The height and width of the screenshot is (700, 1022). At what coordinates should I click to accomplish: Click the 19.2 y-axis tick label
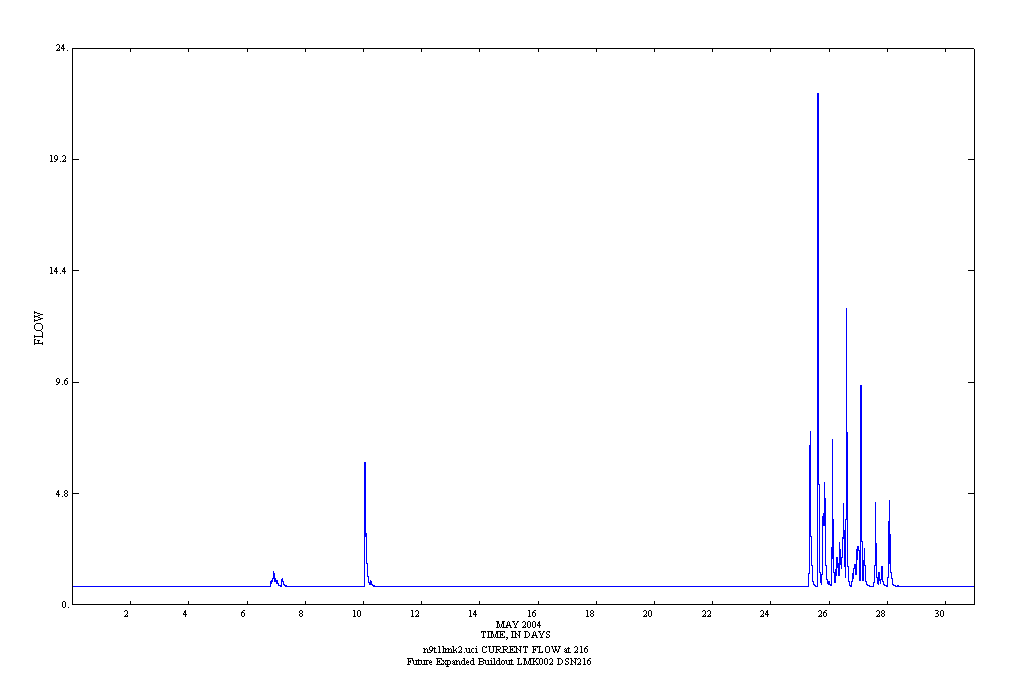pos(58,159)
